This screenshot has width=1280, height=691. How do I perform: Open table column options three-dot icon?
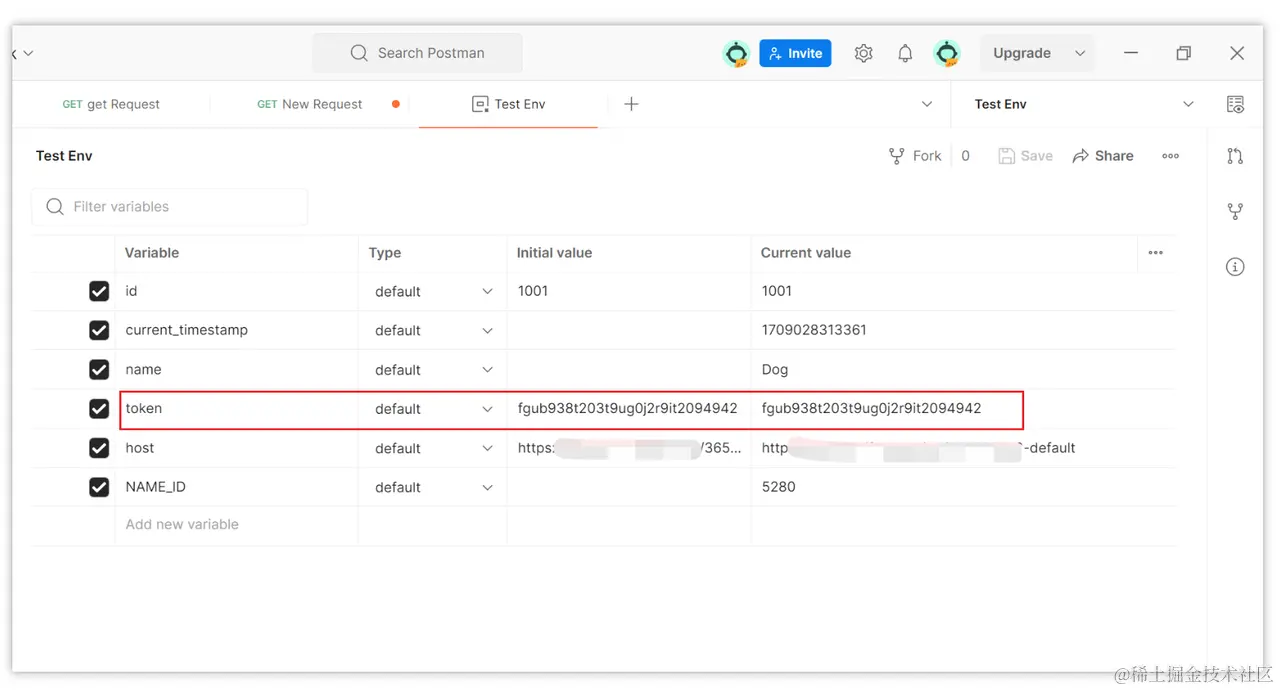click(x=1156, y=253)
